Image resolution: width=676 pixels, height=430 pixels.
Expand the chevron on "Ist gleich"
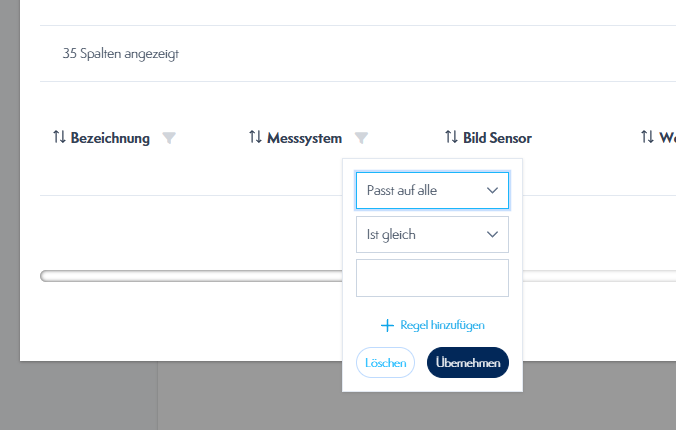coord(492,235)
